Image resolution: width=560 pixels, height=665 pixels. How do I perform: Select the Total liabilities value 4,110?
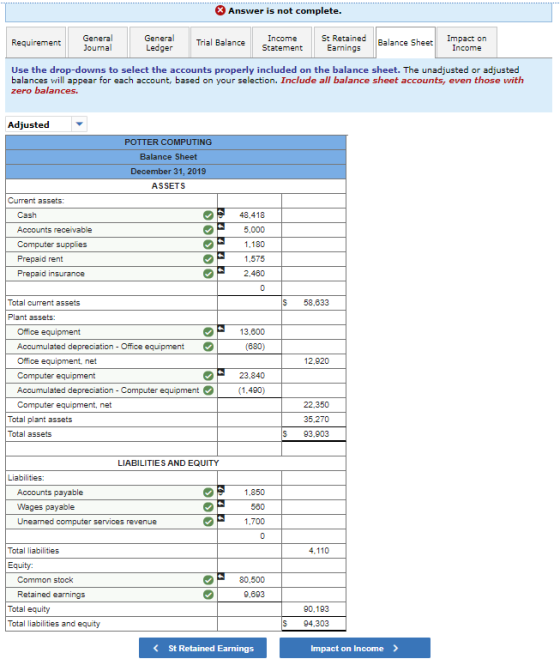tap(319, 550)
